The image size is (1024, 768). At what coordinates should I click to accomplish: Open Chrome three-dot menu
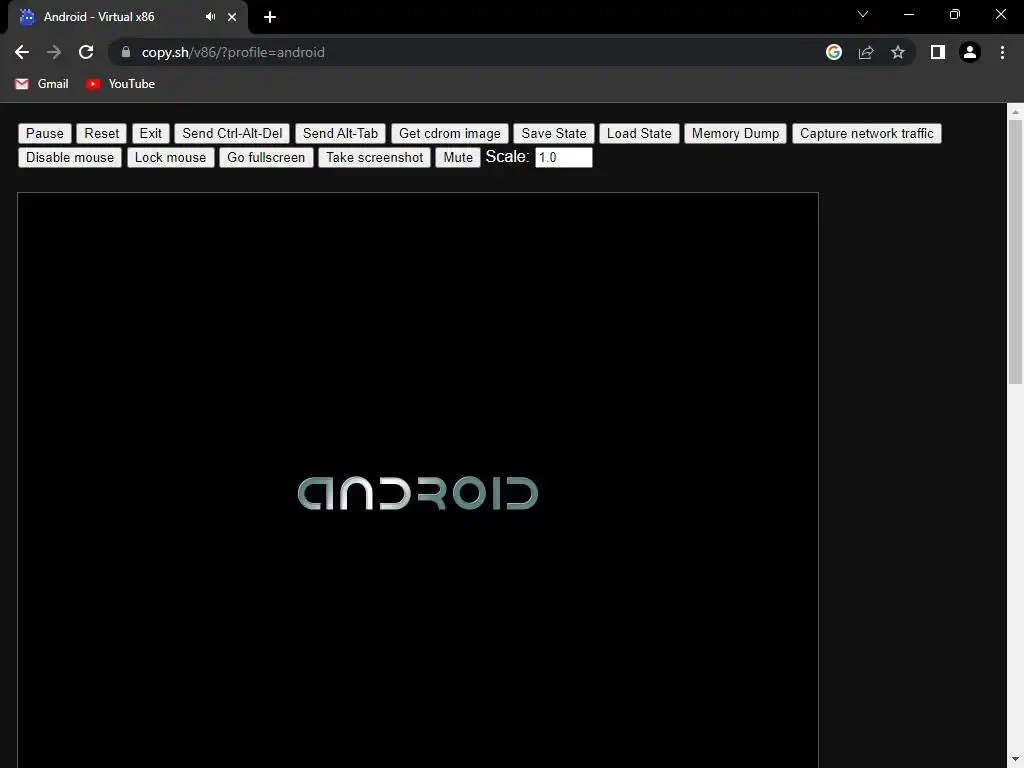click(1002, 52)
